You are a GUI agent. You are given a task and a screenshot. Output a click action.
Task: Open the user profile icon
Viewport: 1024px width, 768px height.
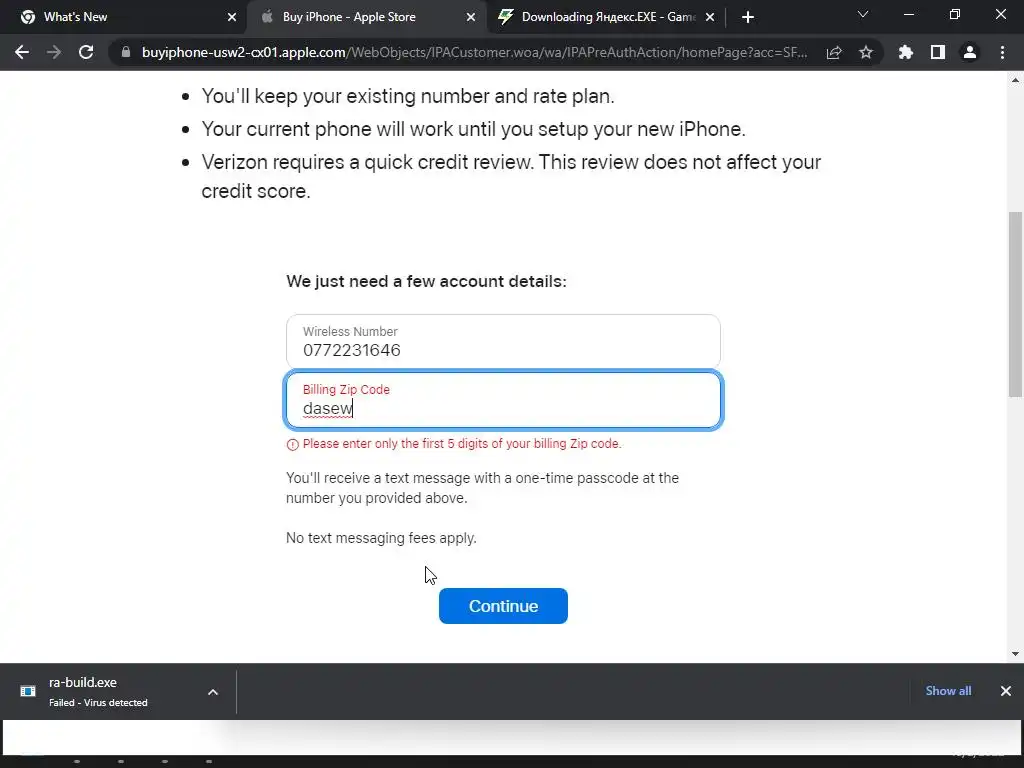970,52
